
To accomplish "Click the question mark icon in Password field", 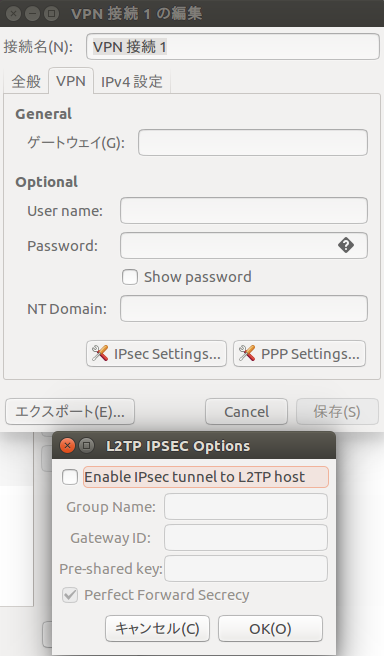I will click(x=346, y=246).
